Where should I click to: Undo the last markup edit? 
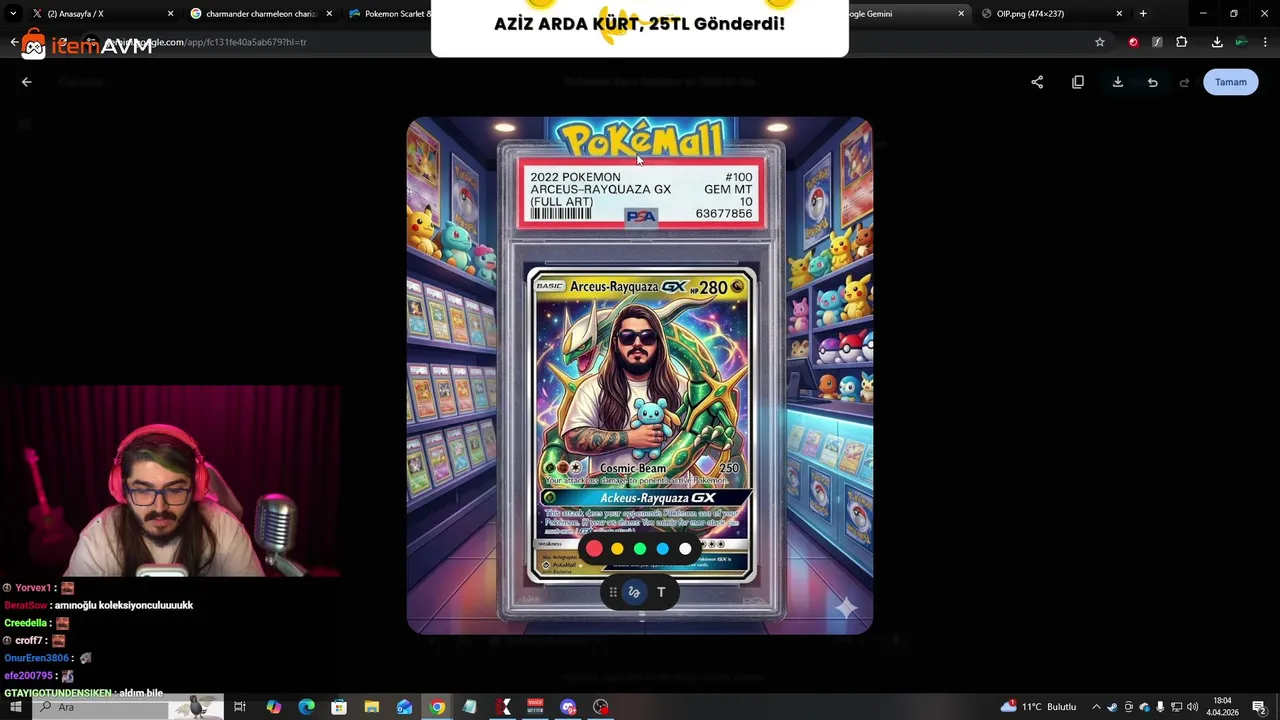[1152, 82]
